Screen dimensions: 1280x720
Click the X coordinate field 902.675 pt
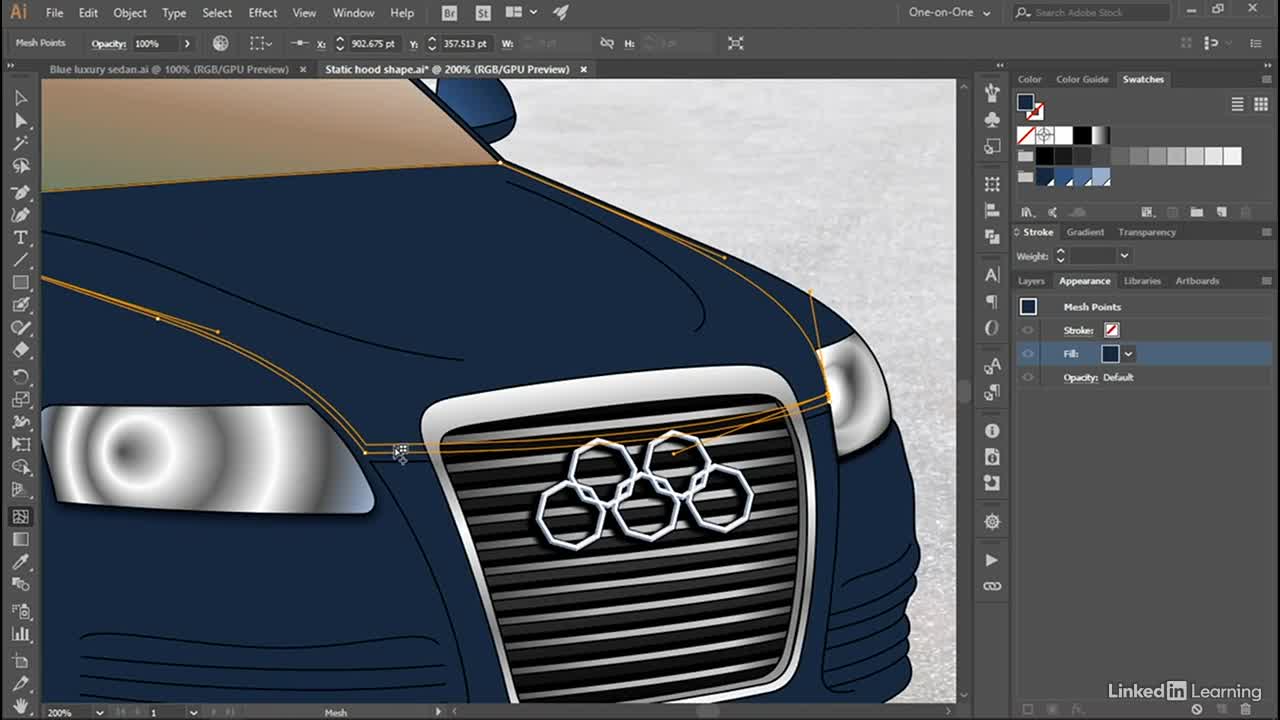pyautogui.click(x=374, y=44)
